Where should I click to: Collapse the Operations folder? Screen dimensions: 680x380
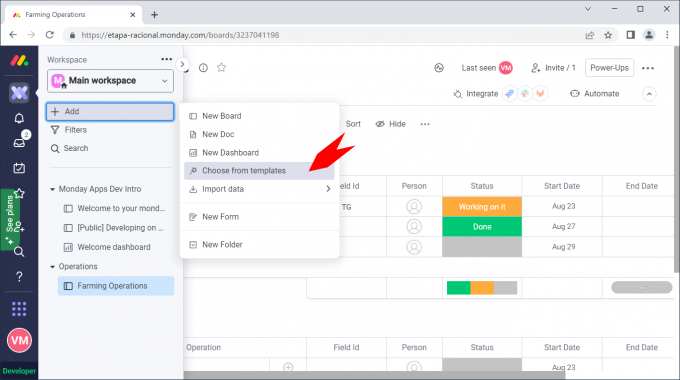pos(52,266)
